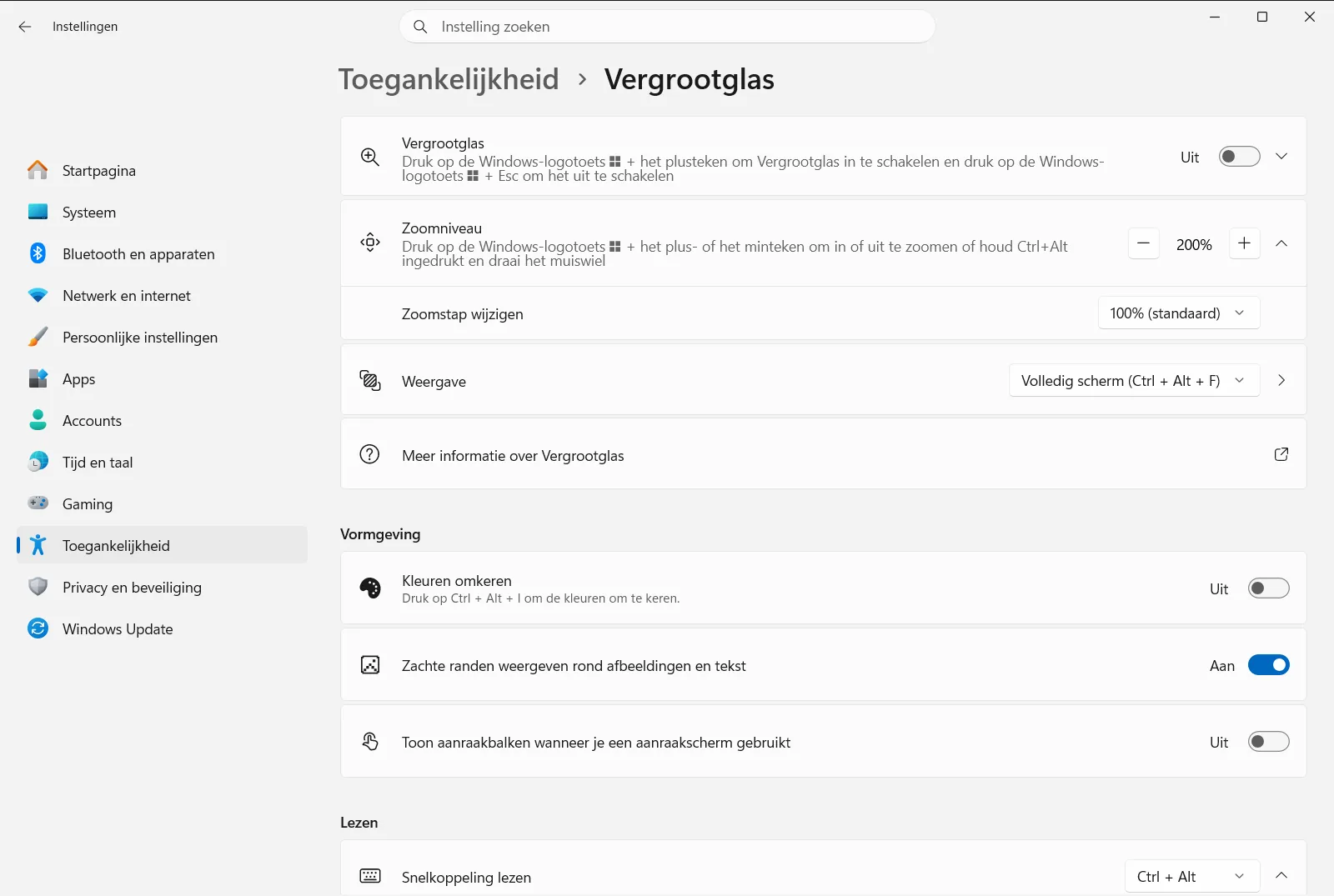
Task: Click the Privacy shield icon
Action: pyautogui.click(x=38, y=587)
